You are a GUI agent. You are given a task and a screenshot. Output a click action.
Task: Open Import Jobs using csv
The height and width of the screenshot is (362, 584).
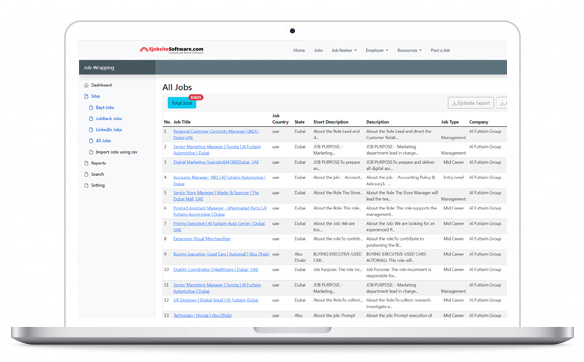coord(117,152)
